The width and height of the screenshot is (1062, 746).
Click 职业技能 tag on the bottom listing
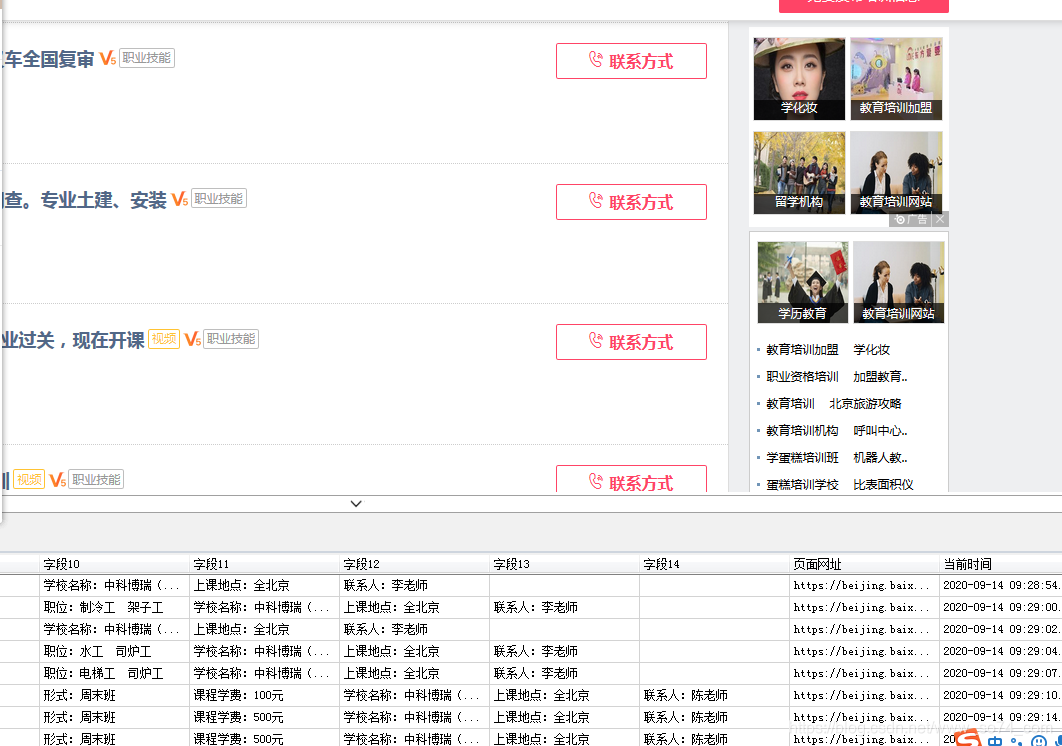(96, 480)
